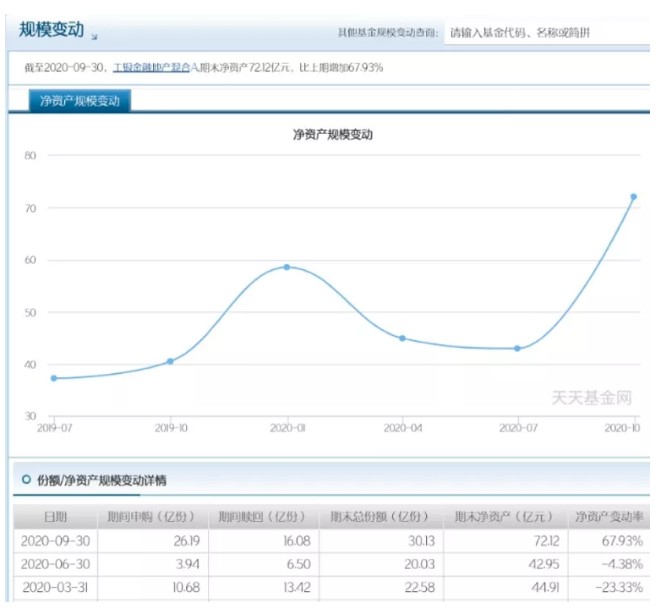Click the 6.50 redemption value
Image resolution: width=660 pixels, height=607 pixels.
tap(298, 564)
